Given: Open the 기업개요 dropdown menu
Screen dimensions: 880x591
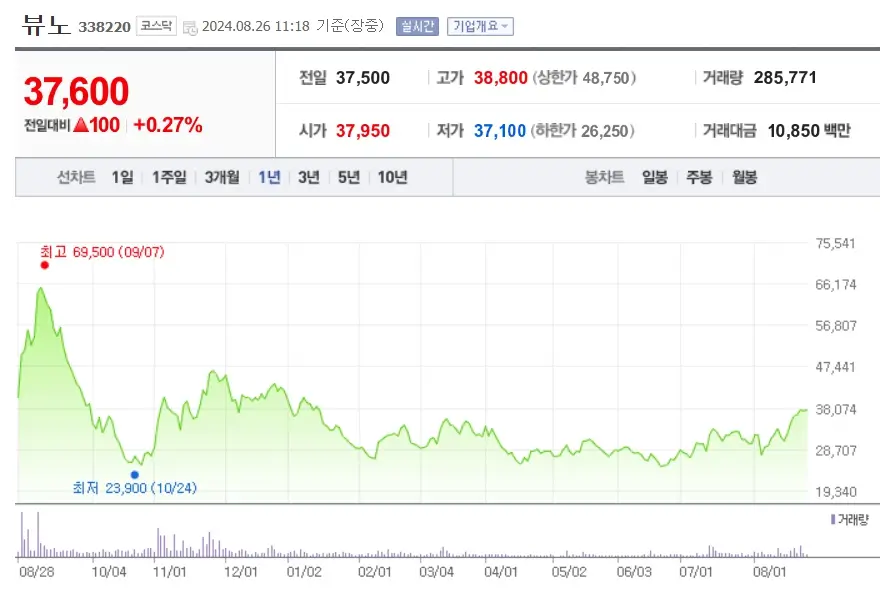Looking at the screenshot, I should 480,26.
